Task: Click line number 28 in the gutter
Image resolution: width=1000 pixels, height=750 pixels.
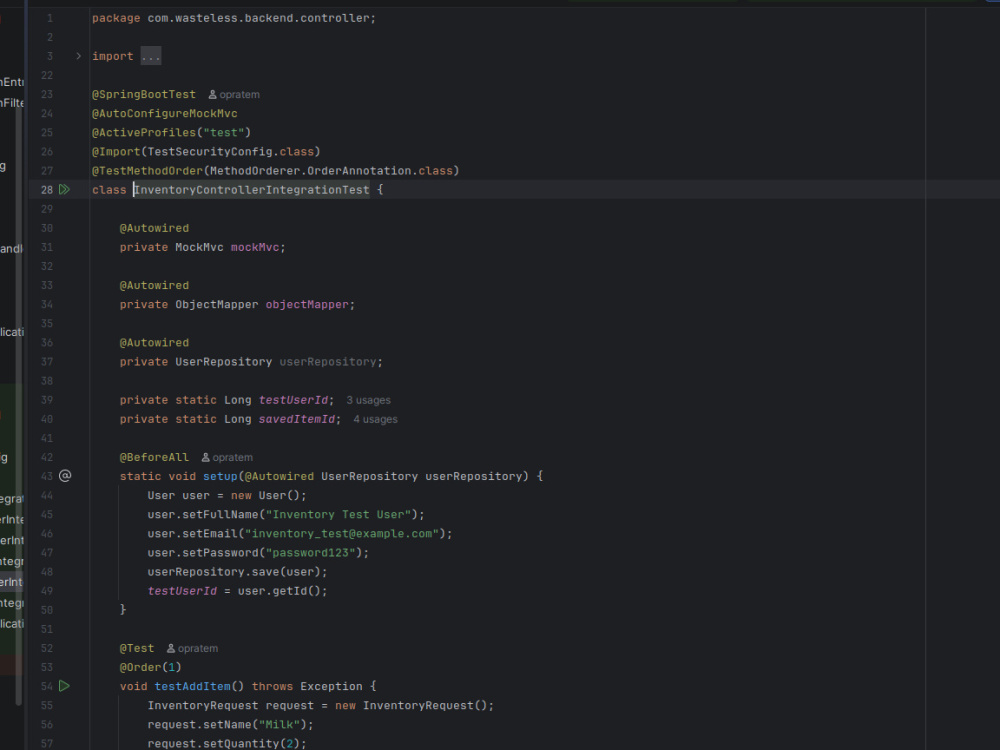Action: (x=47, y=189)
